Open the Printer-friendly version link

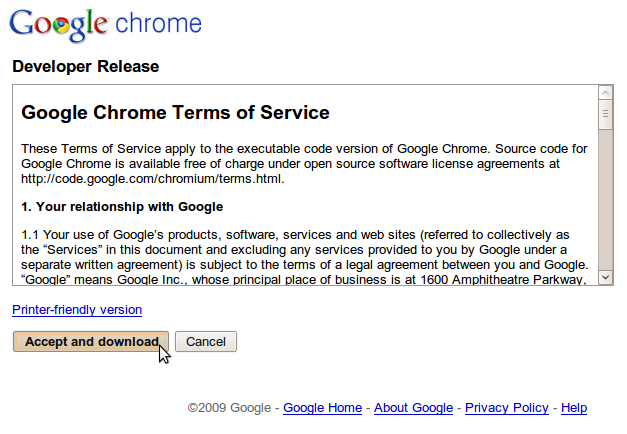coord(77,310)
